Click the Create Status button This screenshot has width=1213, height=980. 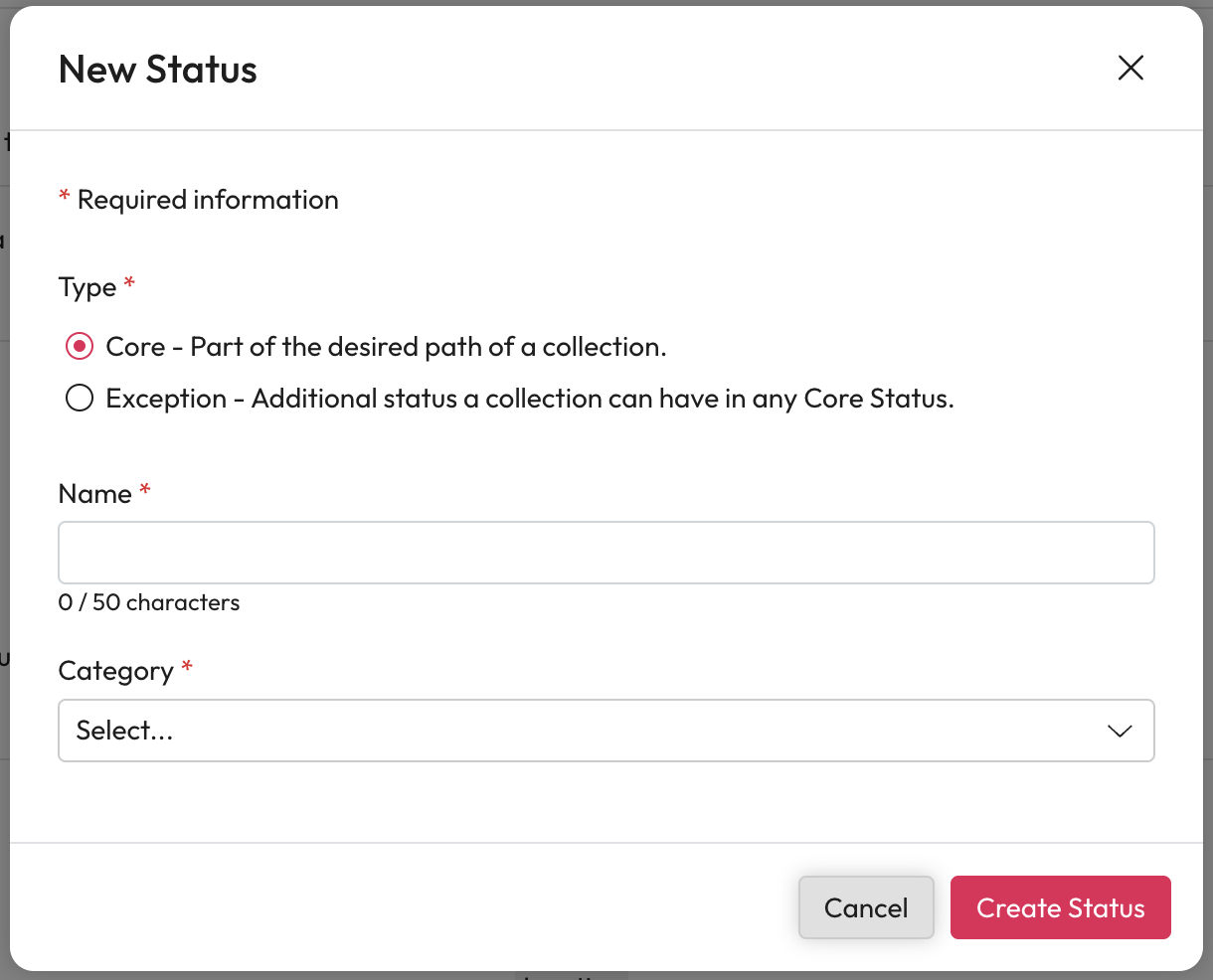point(1060,907)
